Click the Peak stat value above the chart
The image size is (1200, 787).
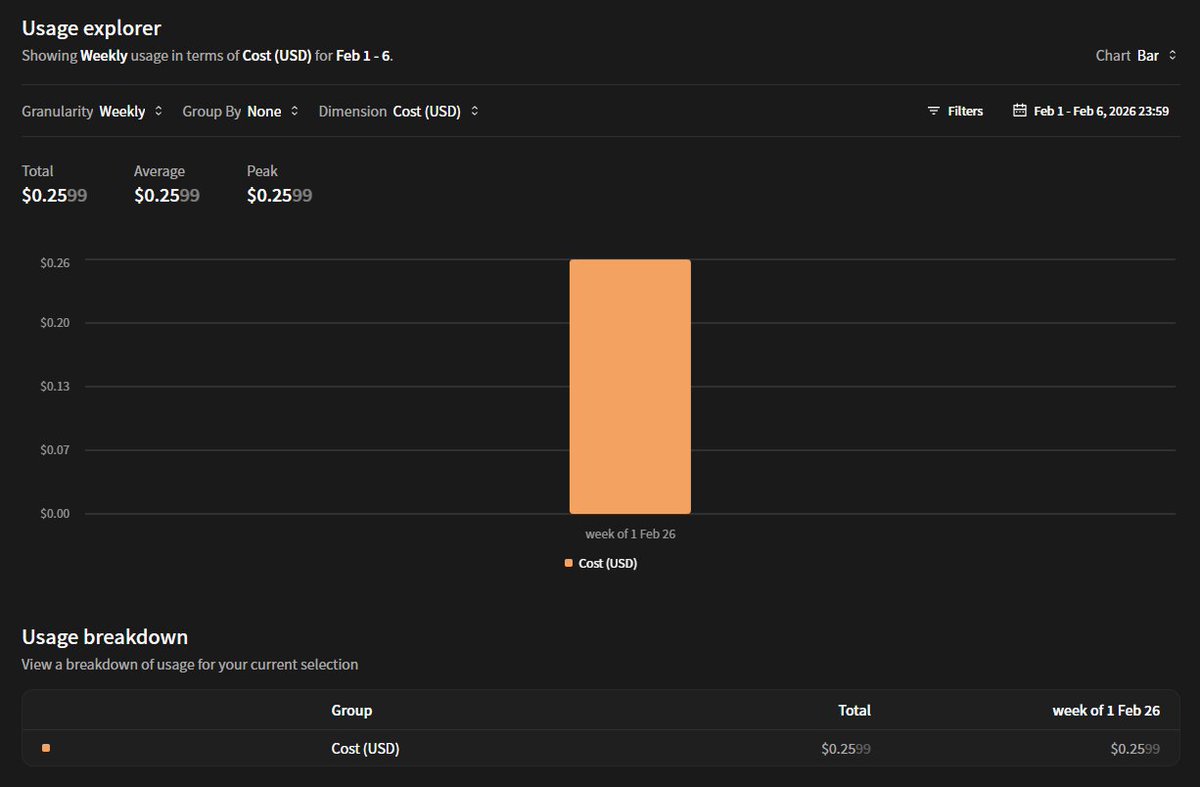pos(279,196)
